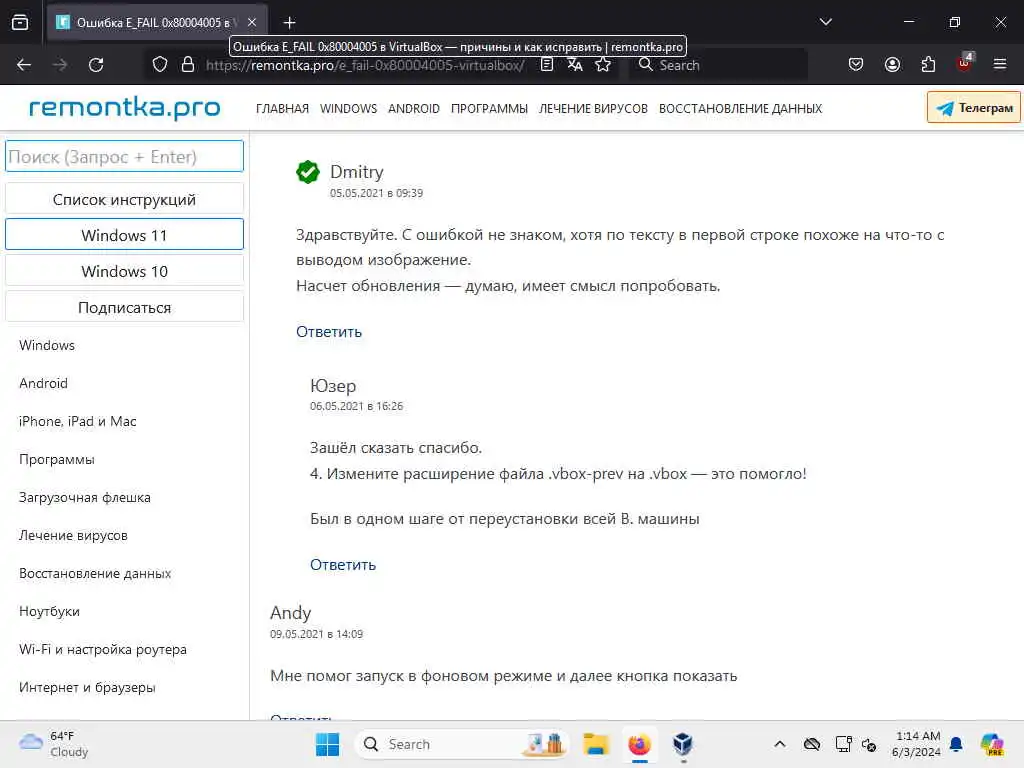Click the Телеграм button
1024x768 pixels.
coord(974,108)
